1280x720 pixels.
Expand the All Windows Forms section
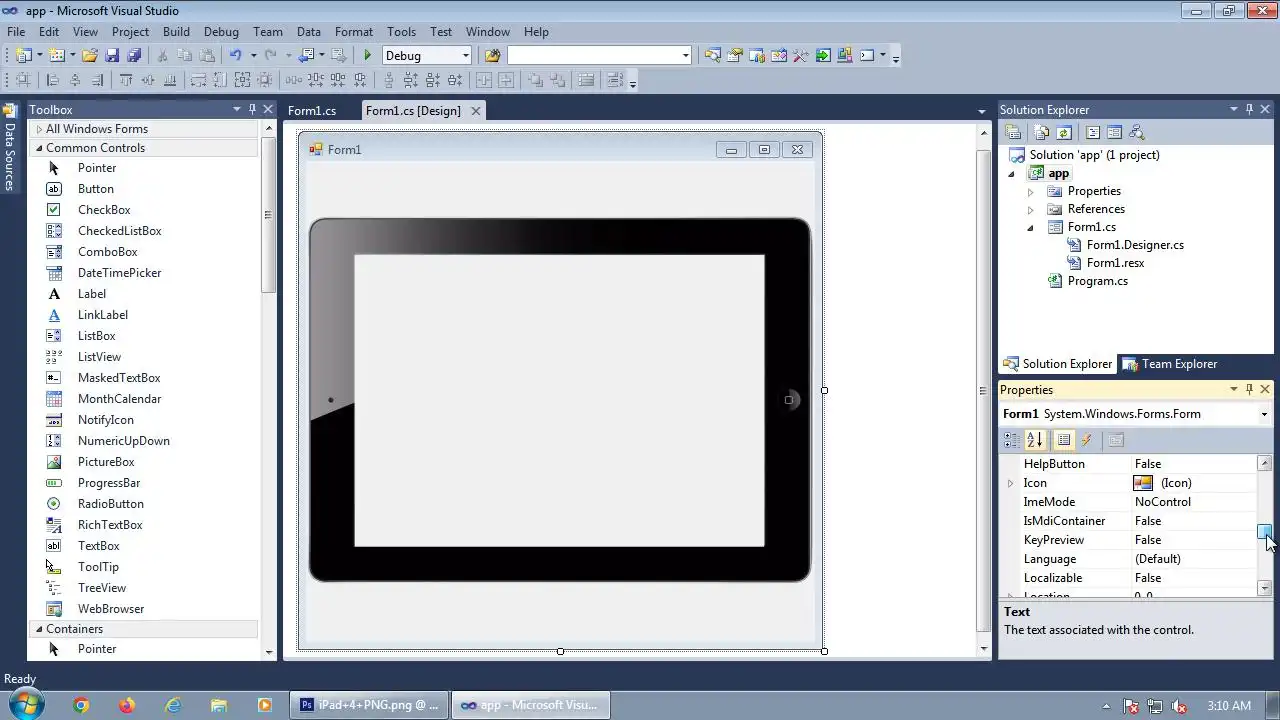(39, 129)
